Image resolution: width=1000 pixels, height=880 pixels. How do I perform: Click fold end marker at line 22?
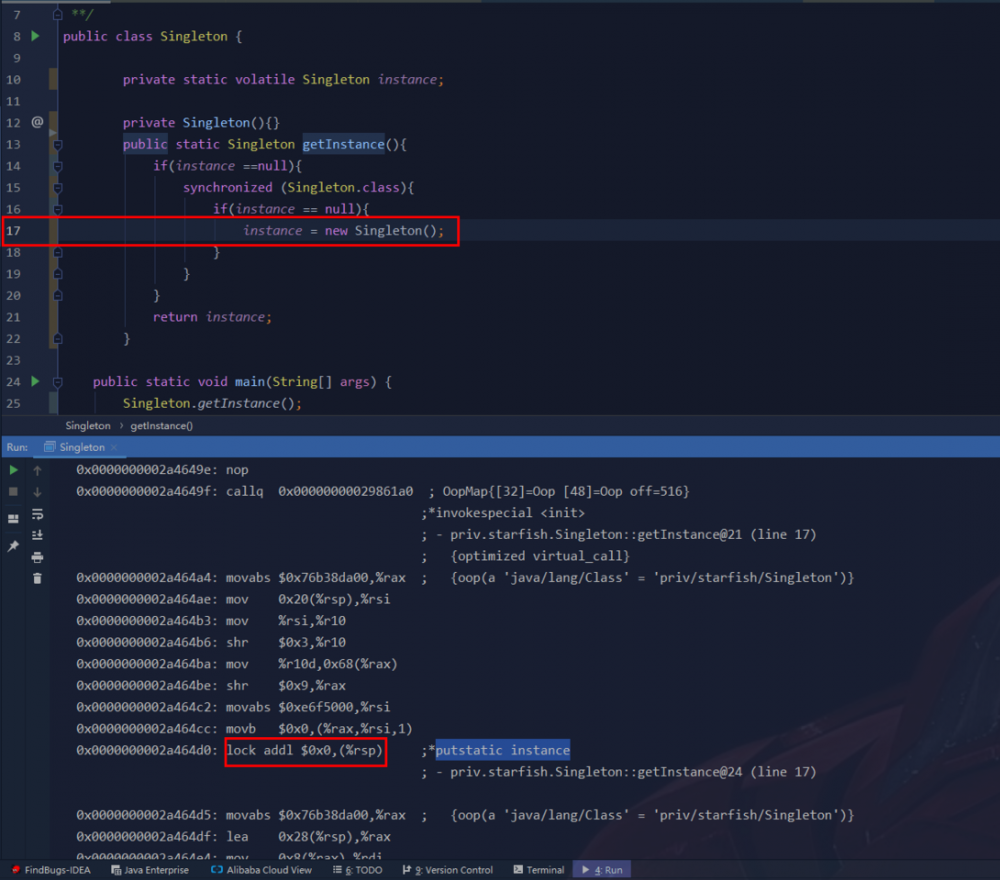57,339
